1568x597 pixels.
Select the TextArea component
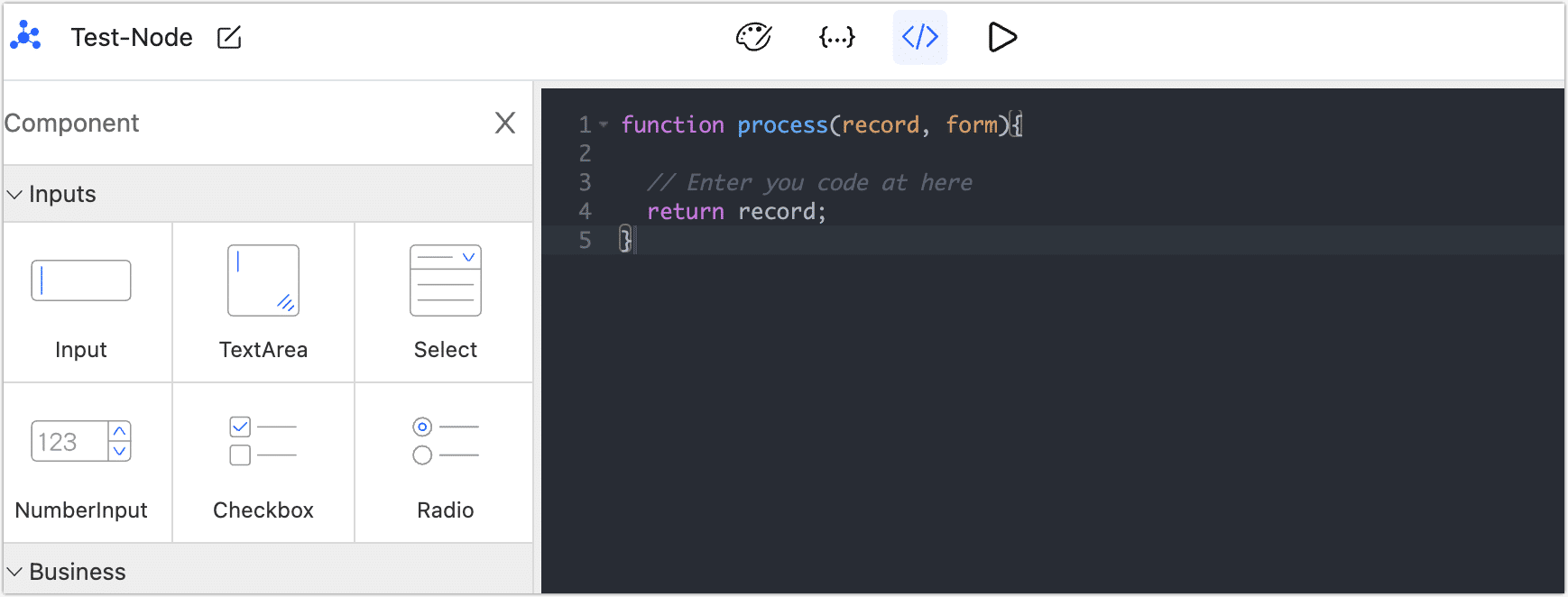[x=263, y=302]
